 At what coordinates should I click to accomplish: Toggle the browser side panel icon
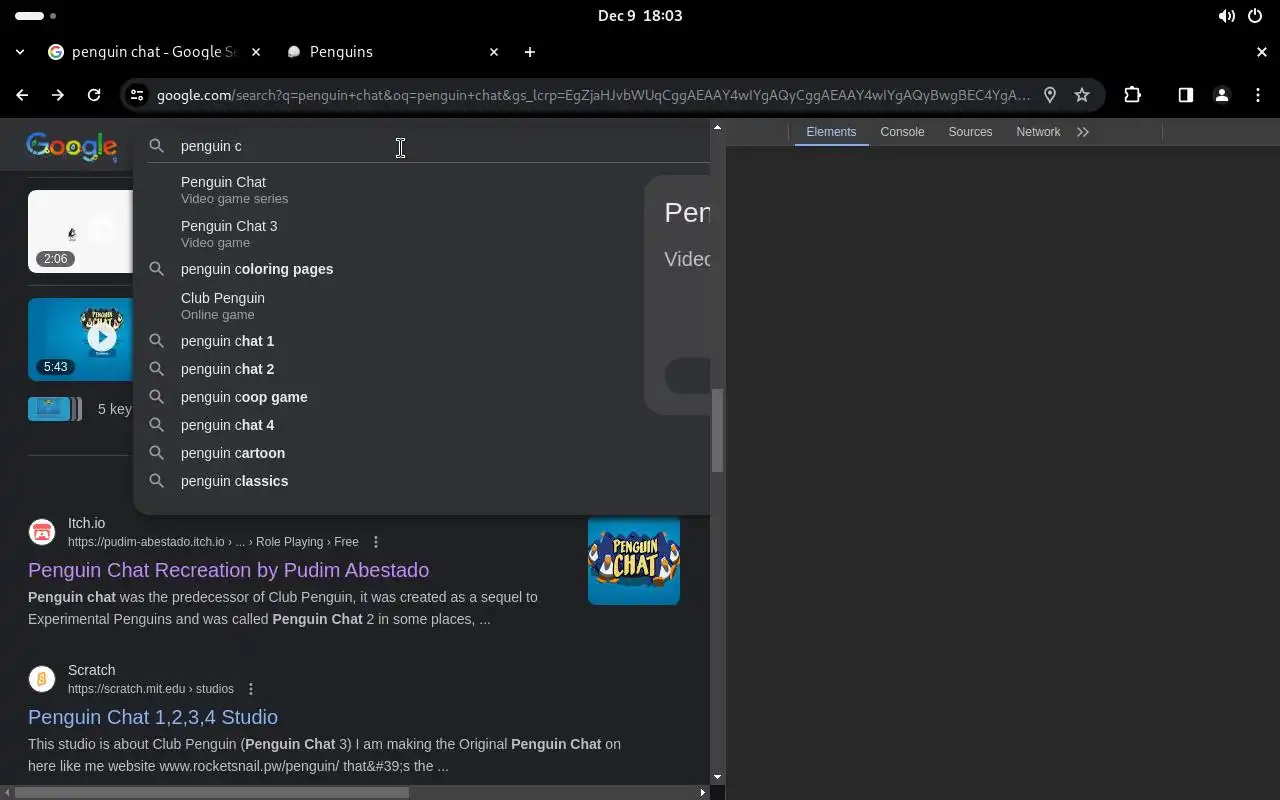point(1185,95)
